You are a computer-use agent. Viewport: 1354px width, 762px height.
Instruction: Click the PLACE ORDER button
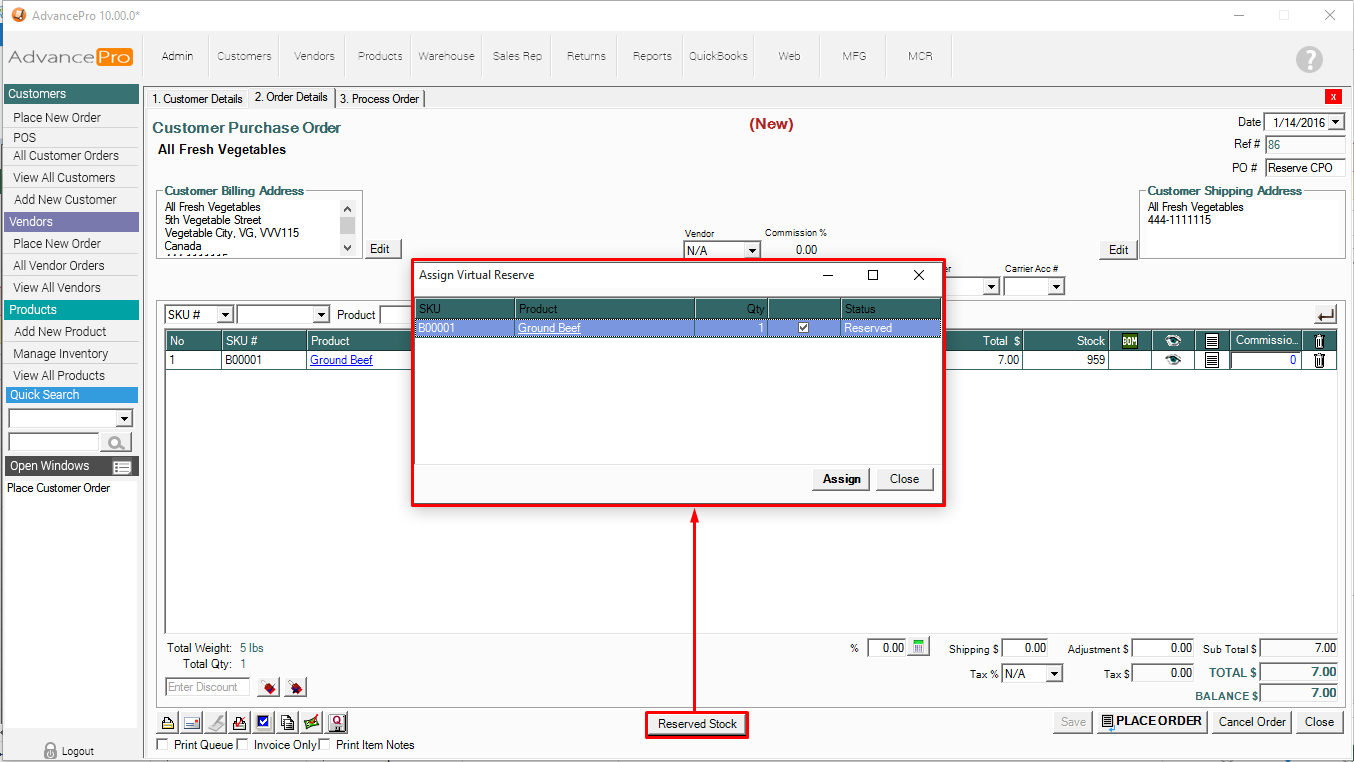tap(1151, 721)
